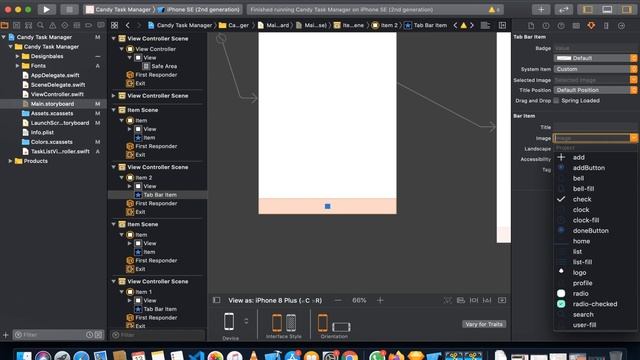This screenshot has height=360, width=640.
Task: Open AppDelegate.swift file
Action: 55,75
